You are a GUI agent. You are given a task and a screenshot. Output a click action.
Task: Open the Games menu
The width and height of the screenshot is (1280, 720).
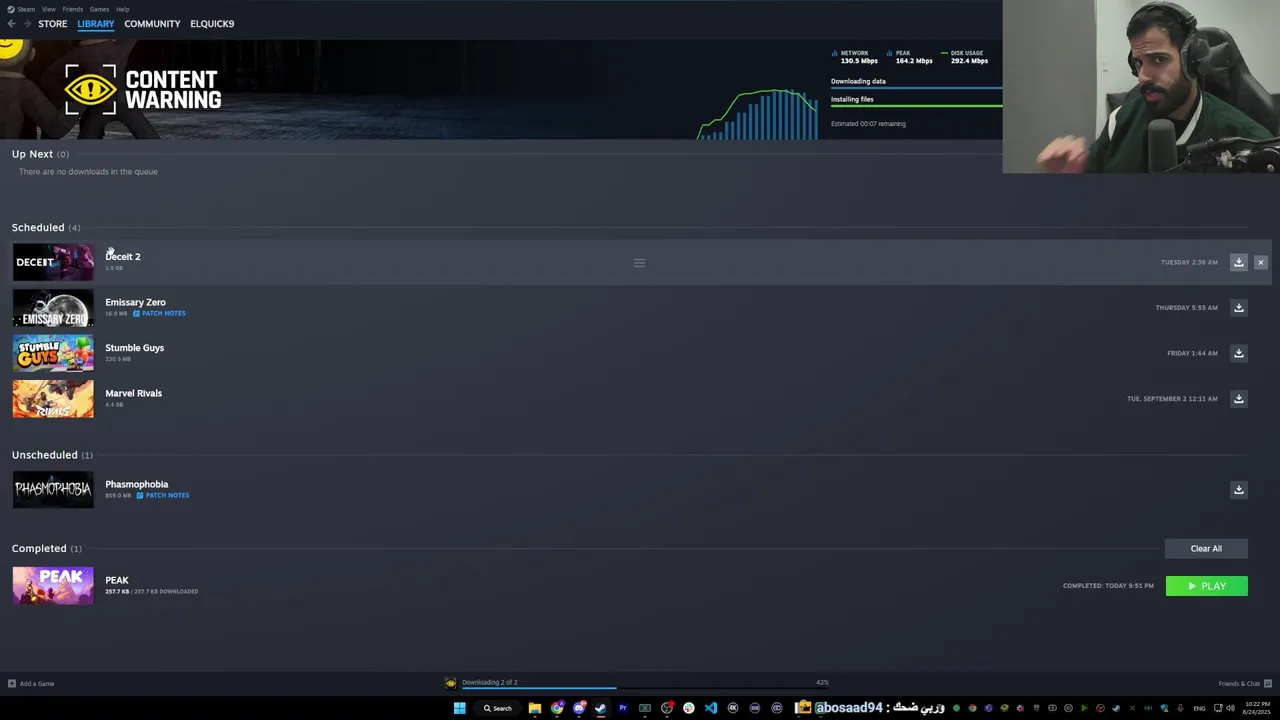tap(99, 9)
